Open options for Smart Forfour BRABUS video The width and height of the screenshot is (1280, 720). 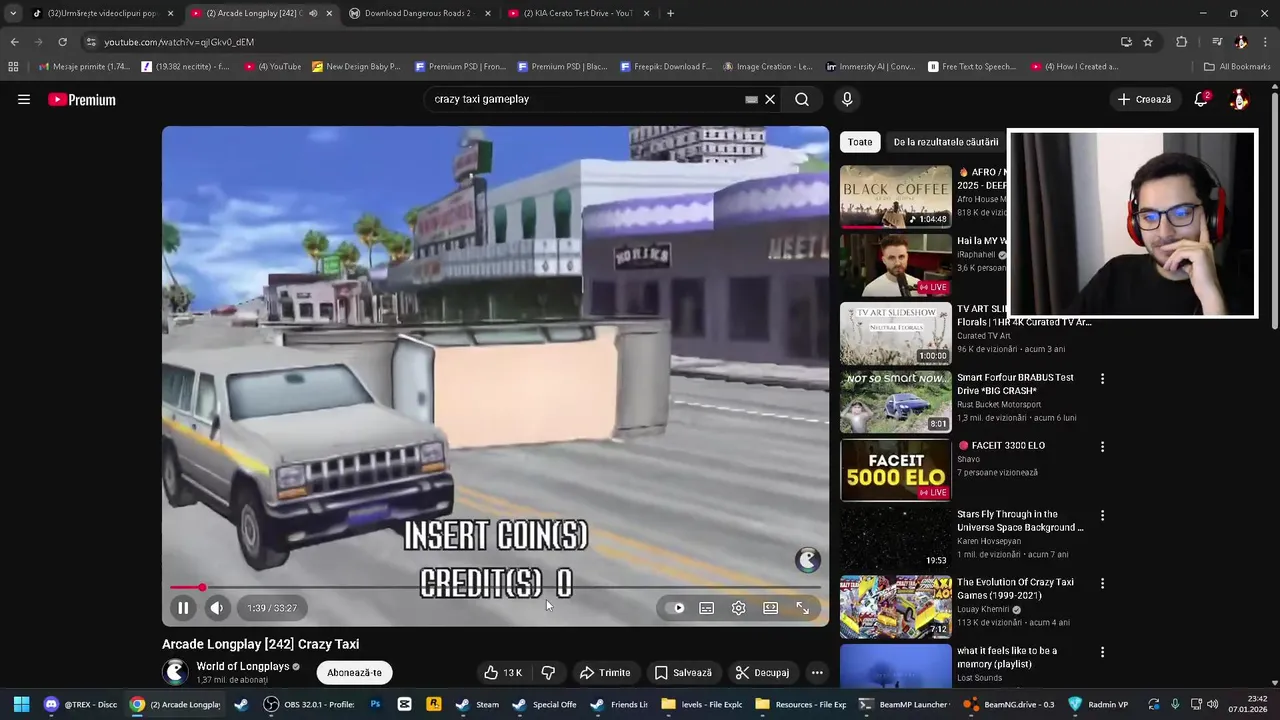click(1102, 379)
